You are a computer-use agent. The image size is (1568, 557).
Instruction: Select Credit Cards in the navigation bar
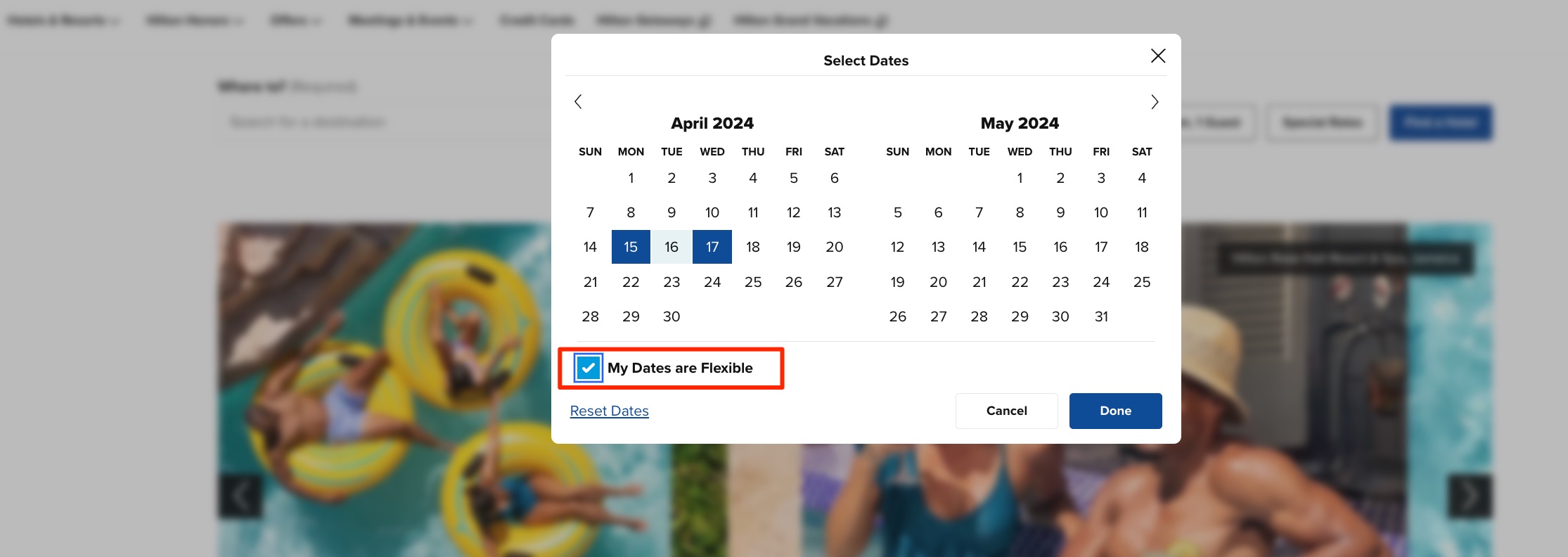tap(536, 20)
